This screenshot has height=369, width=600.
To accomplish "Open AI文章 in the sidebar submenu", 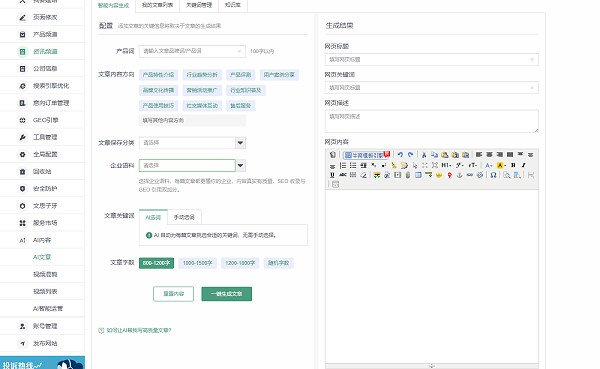I will (42, 257).
